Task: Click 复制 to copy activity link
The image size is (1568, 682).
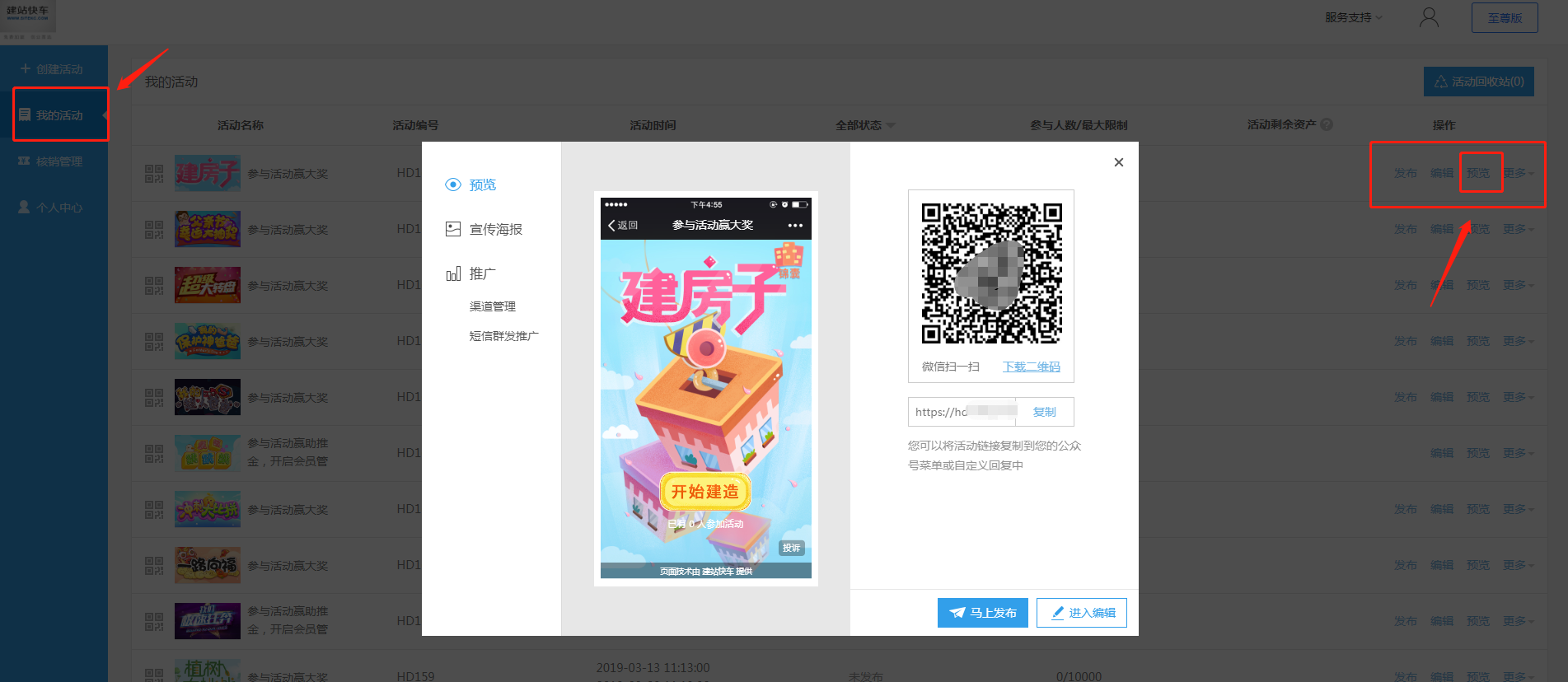Action: click(x=1045, y=412)
